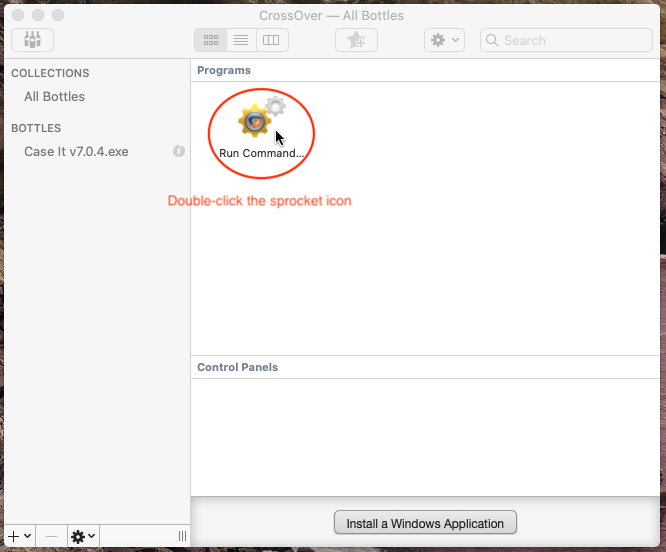Close the CrossOver window
Viewport: 666px width, 552px height.
tap(18, 15)
